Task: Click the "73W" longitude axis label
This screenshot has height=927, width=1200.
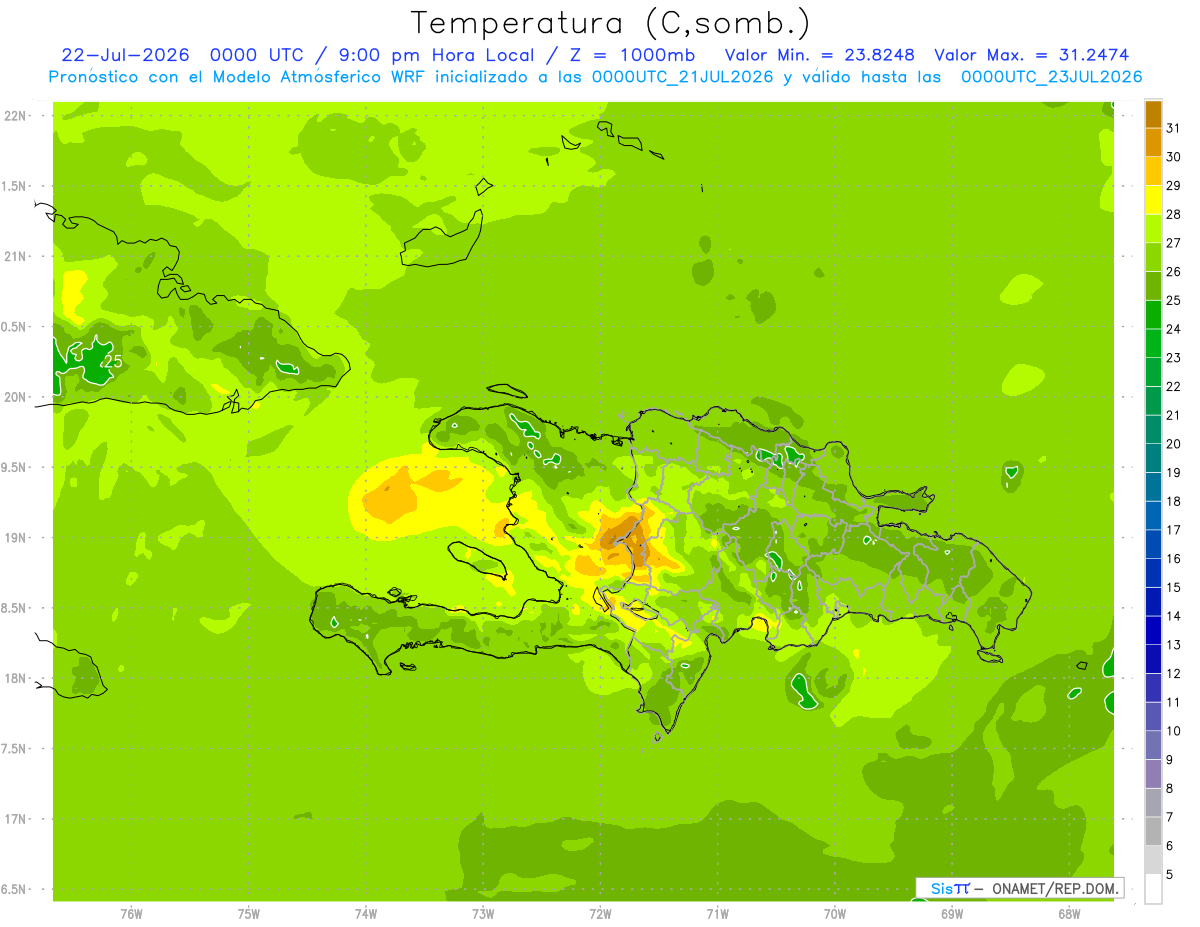Action: pyautogui.click(x=482, y=913)
